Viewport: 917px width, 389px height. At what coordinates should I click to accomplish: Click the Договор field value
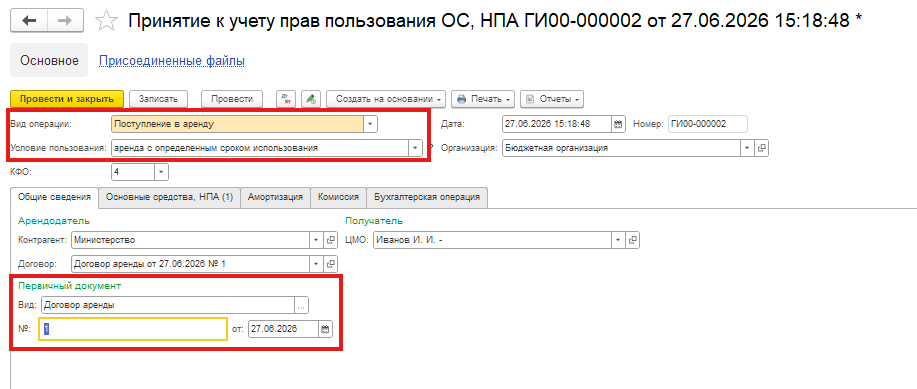click(190, 264)
